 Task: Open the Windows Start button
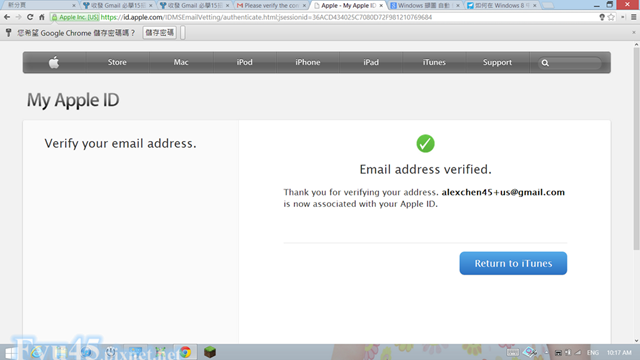pyautogui.click(x=11, y=353)
